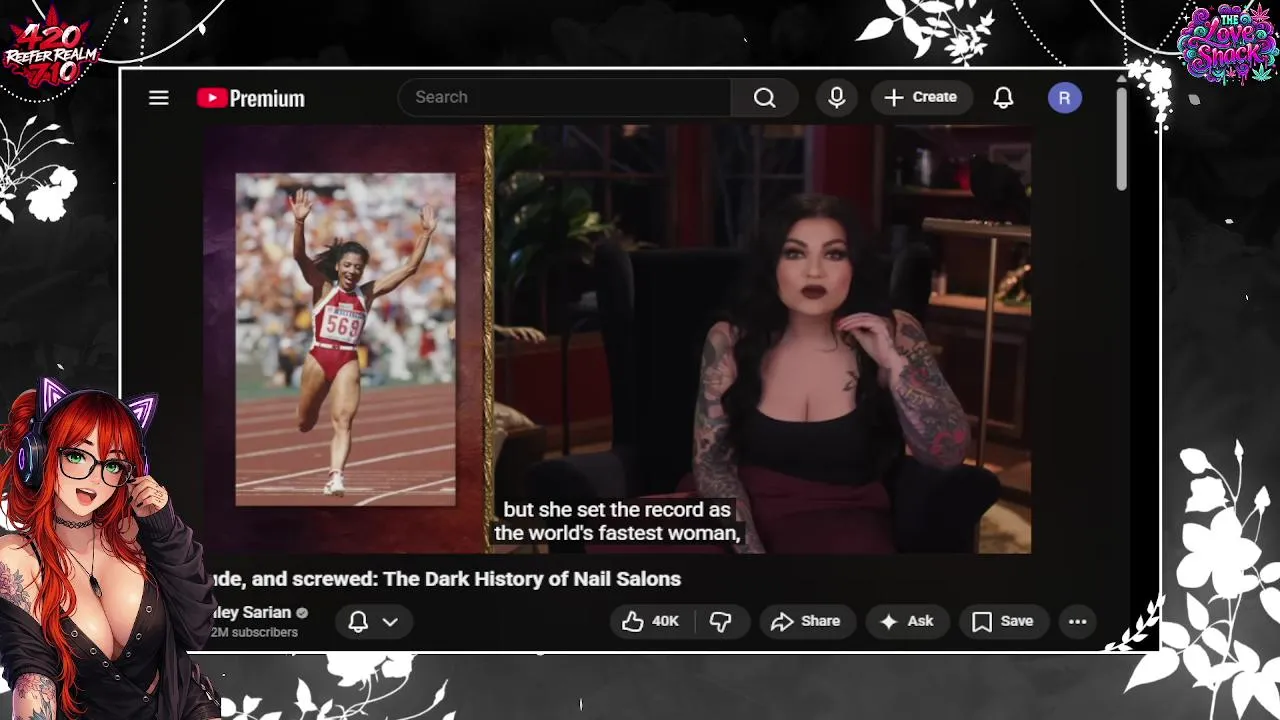Open the YouTube hamburger guide menu

159,98
